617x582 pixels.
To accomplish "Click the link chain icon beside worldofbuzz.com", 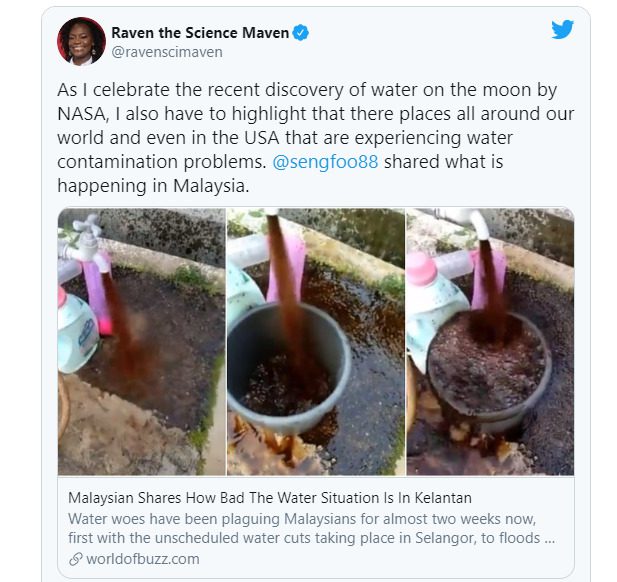I will coord(76,559).
